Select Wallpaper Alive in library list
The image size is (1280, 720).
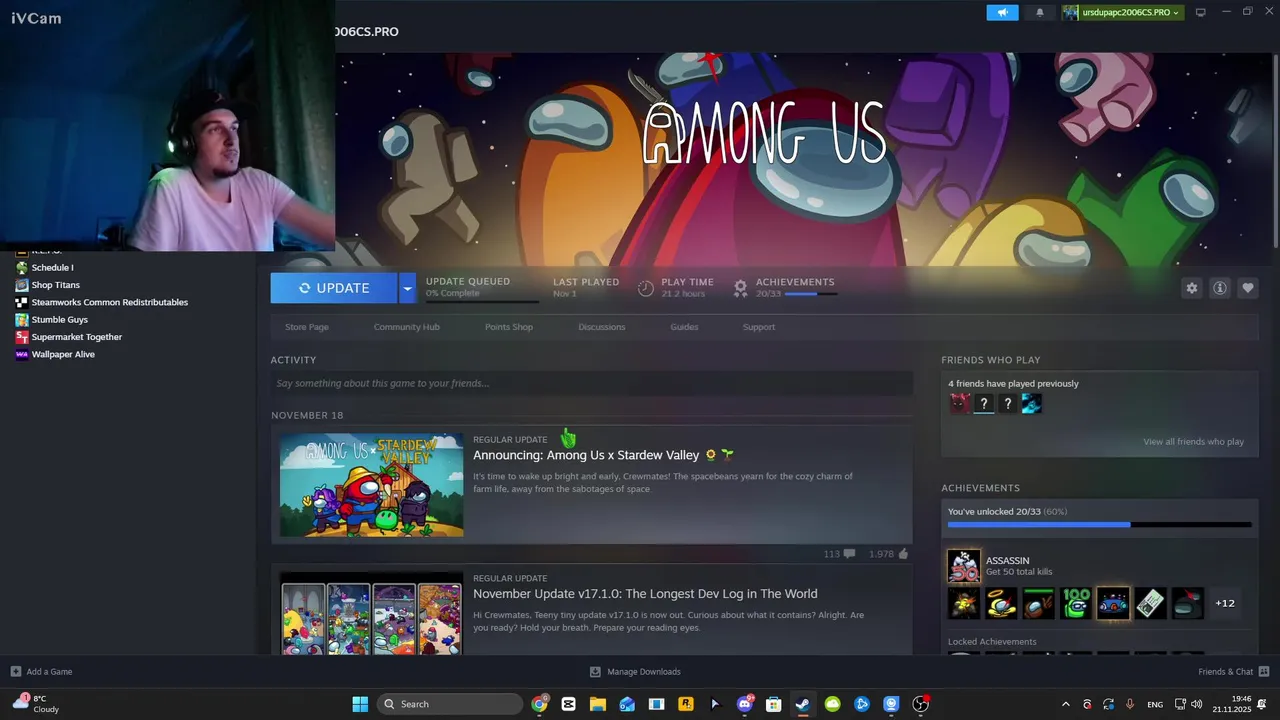pyautogui.click(x=63, y=354)
